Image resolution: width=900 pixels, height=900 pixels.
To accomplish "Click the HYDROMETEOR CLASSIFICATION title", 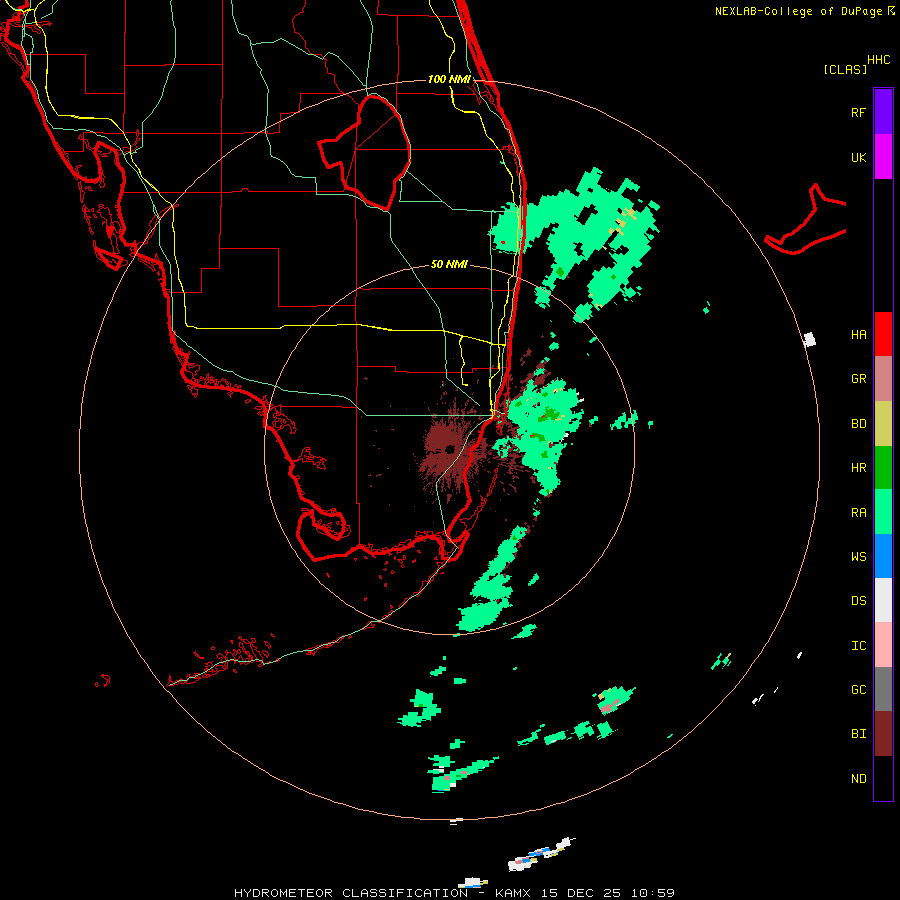I will (x=351, y=893).
